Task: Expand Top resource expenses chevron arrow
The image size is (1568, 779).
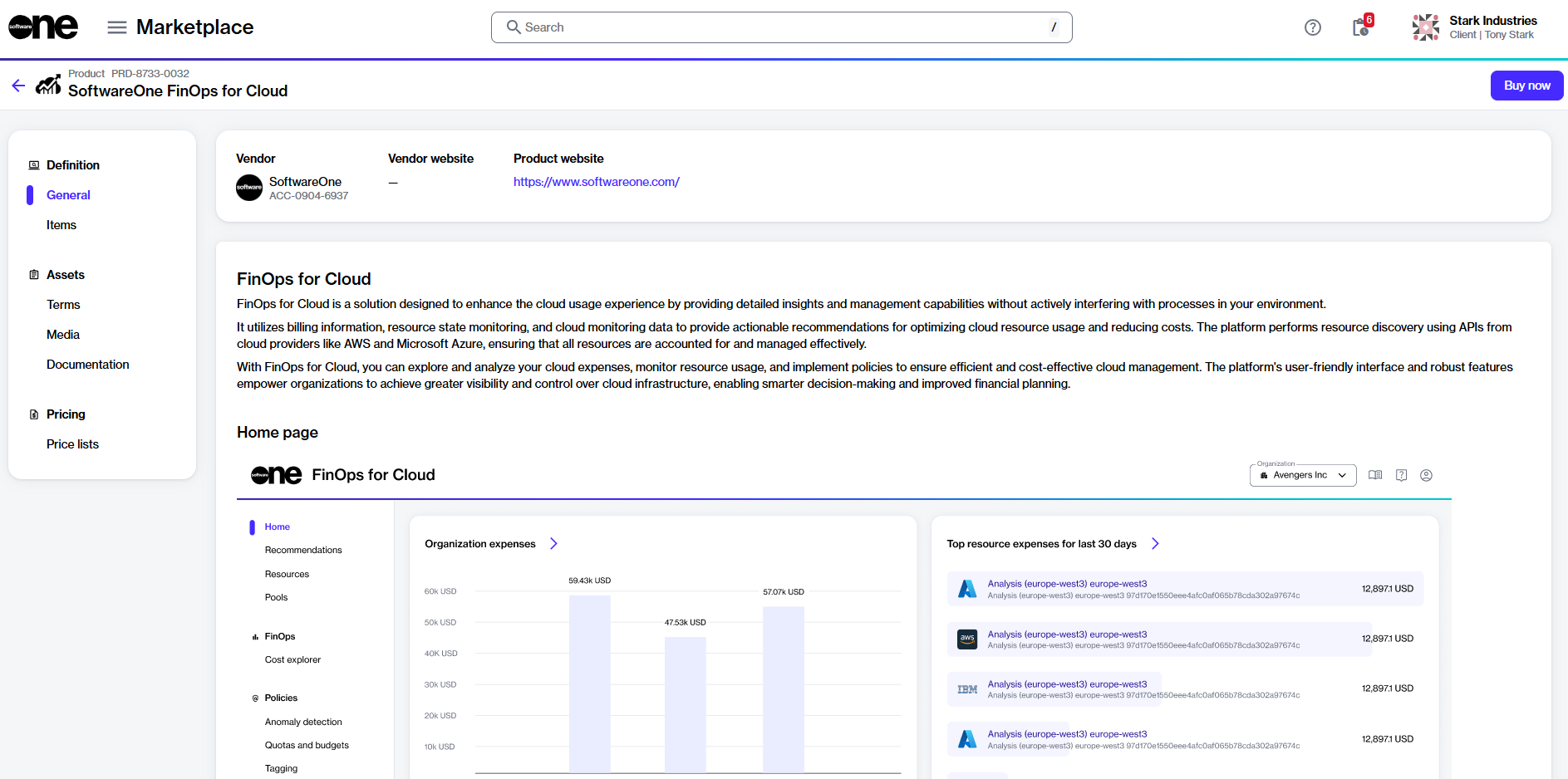Action: [x=1155, y=544]
